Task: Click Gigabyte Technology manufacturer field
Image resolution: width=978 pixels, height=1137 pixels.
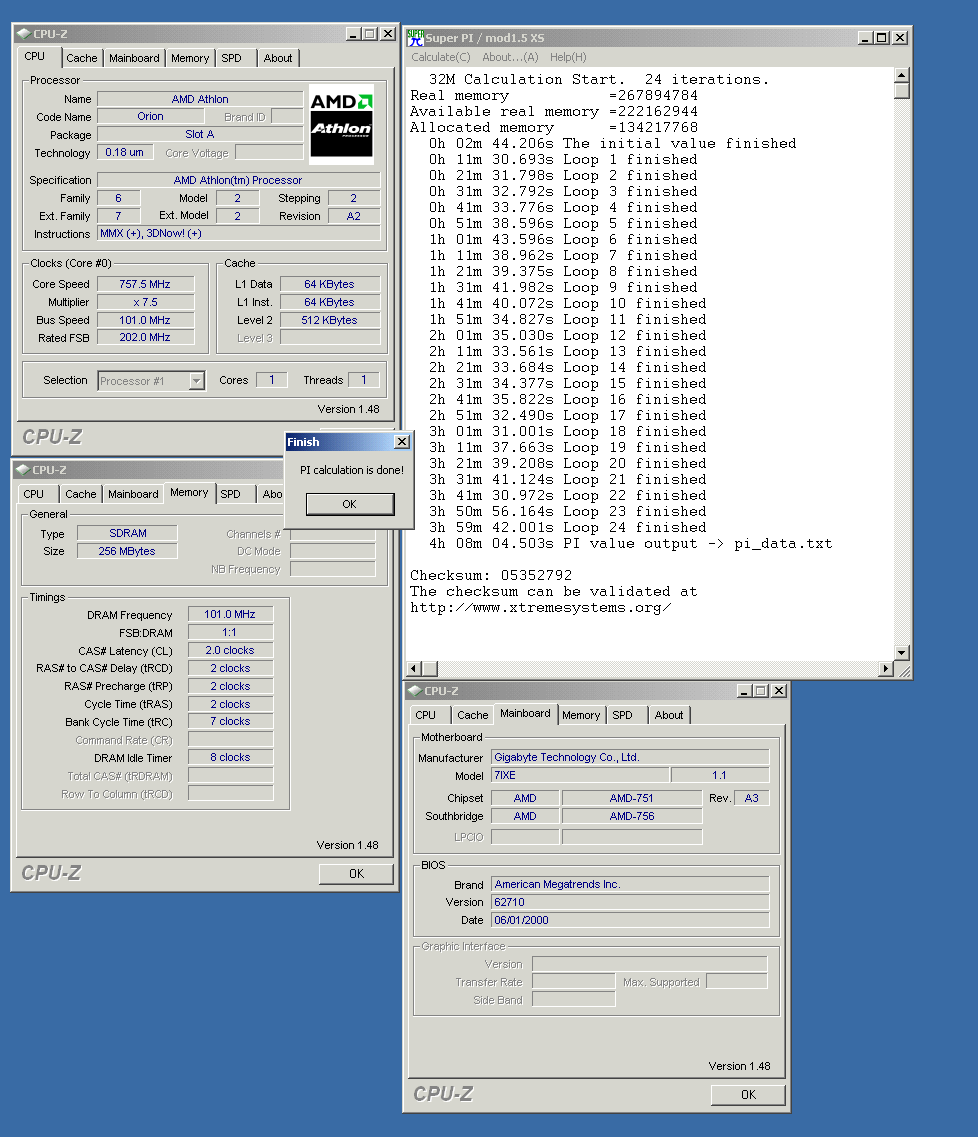Action: pos(630,757)
